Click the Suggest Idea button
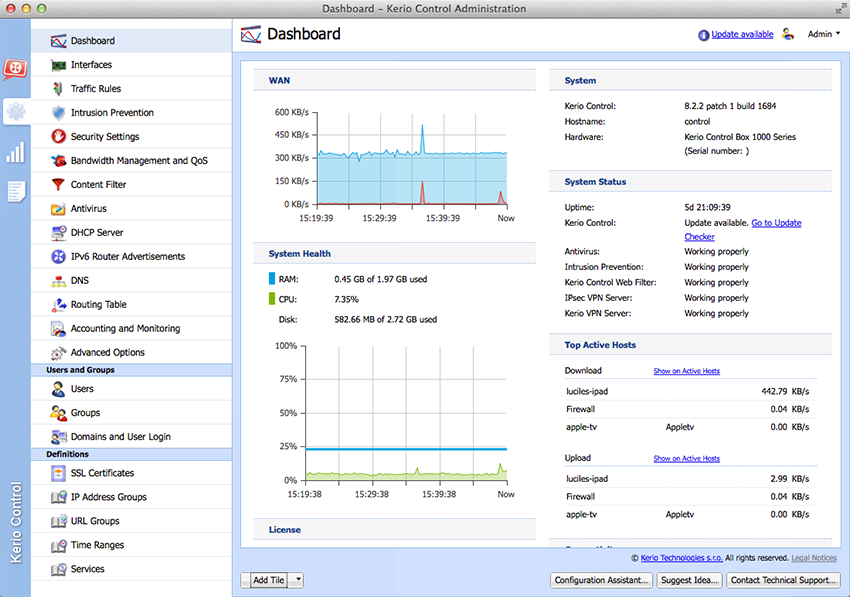This screenshot has width=850, height=597. [x=690, y=580]
